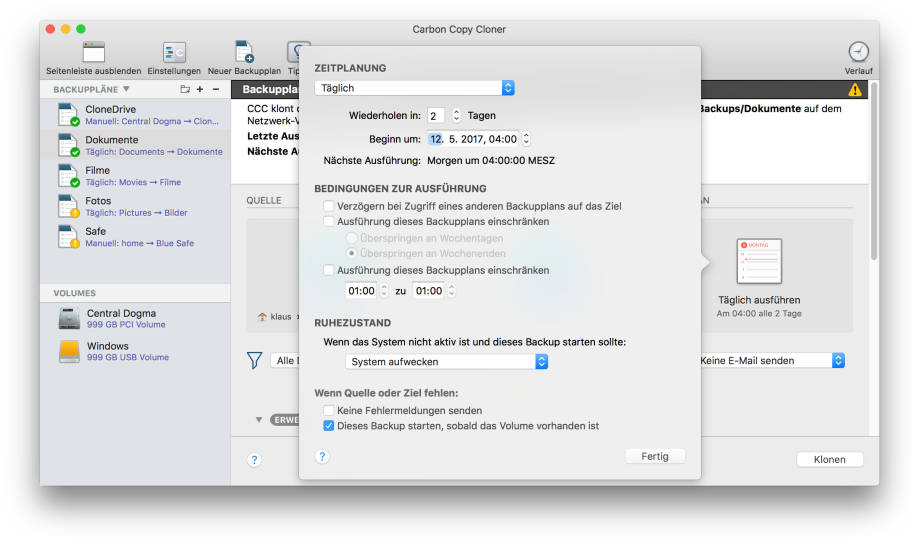
Task: Check first Ausführung dieses Backupplans einschränken box
Action: tap(329, 222)
